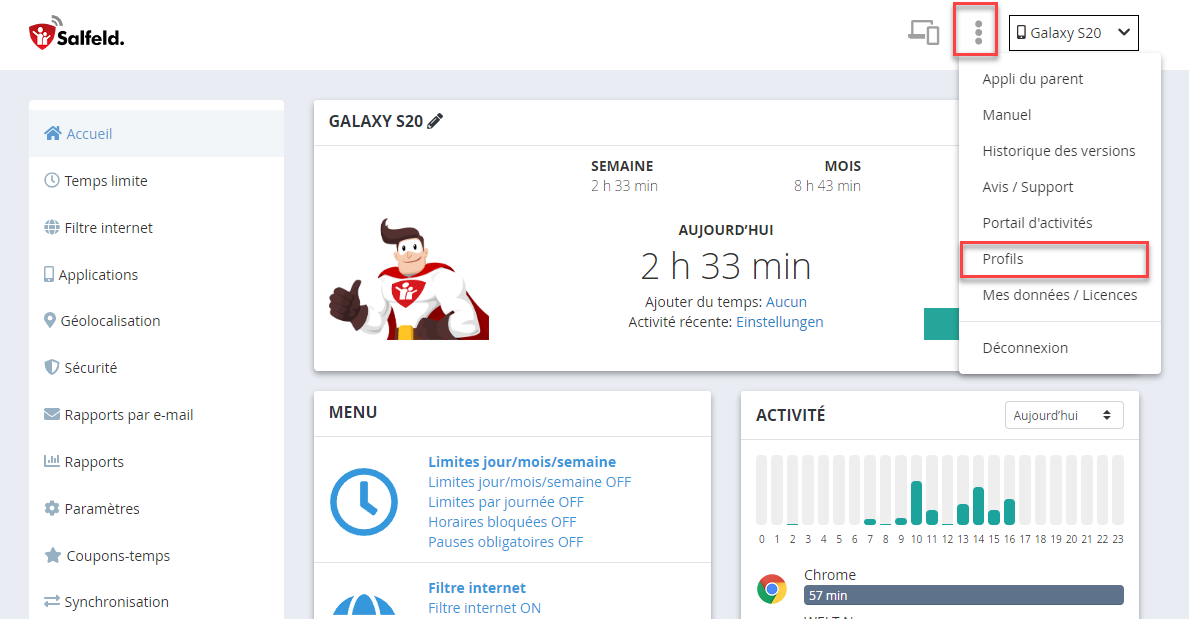Click Pauses obligatoires OFF link
This screenshot has width=1189, height=619.
pyautogui.click(x=506, y=542)
